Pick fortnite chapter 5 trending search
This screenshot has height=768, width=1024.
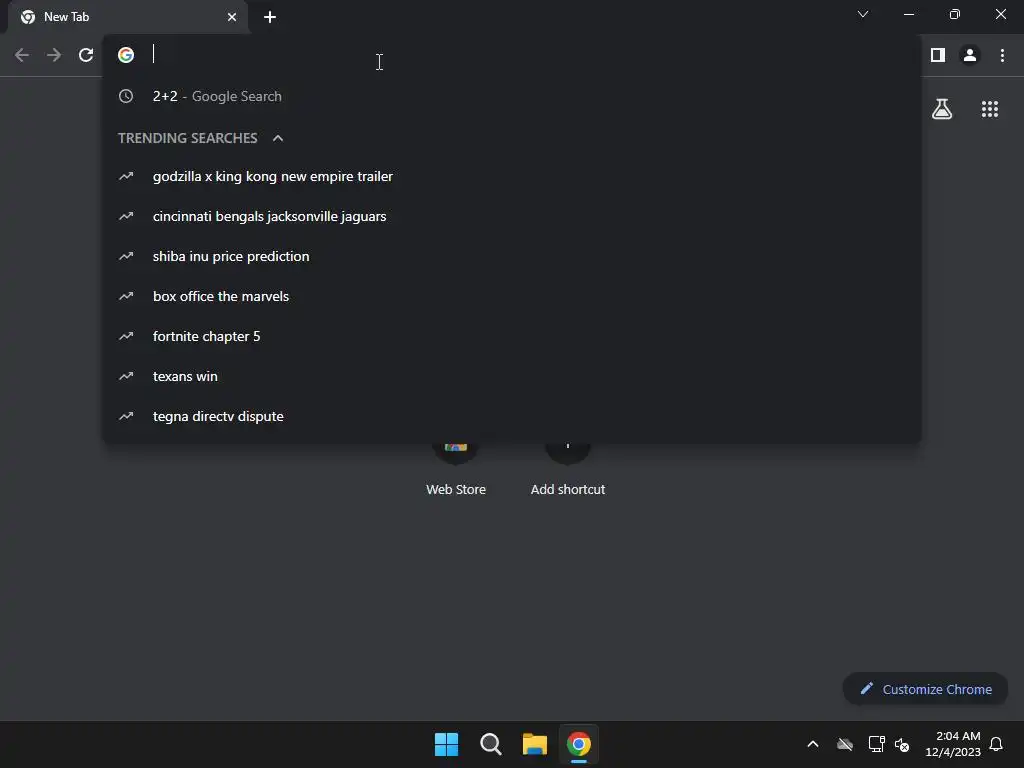(512, 336)
